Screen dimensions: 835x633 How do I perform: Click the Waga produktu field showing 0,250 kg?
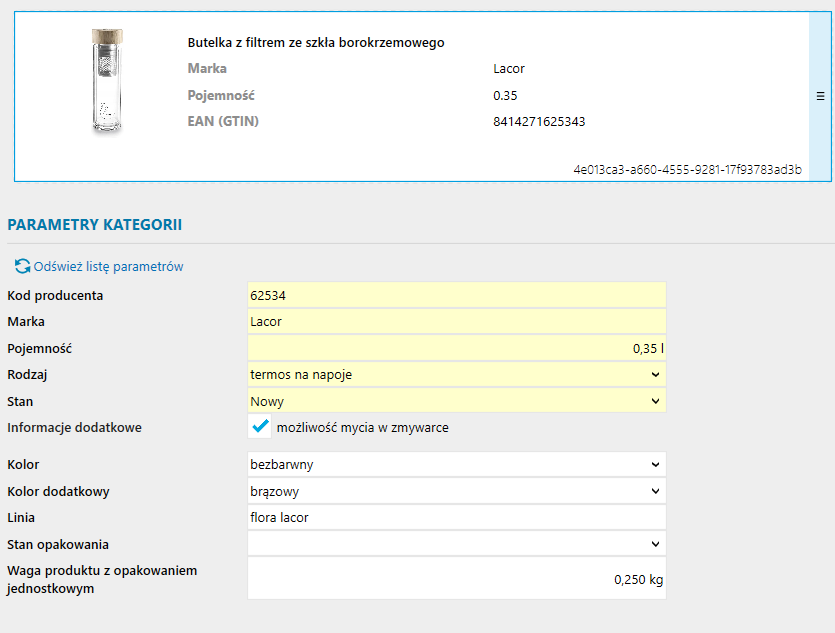coord(456,579)
